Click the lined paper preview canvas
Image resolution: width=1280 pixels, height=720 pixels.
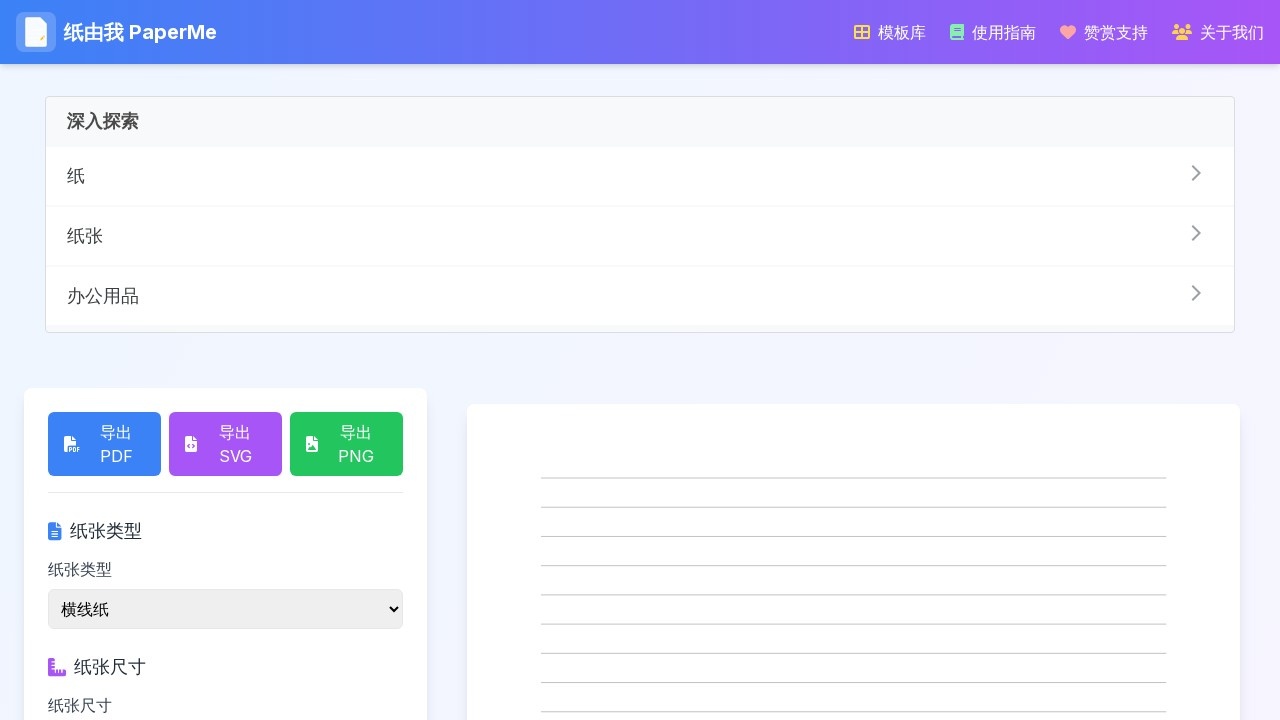pos(853,580)
